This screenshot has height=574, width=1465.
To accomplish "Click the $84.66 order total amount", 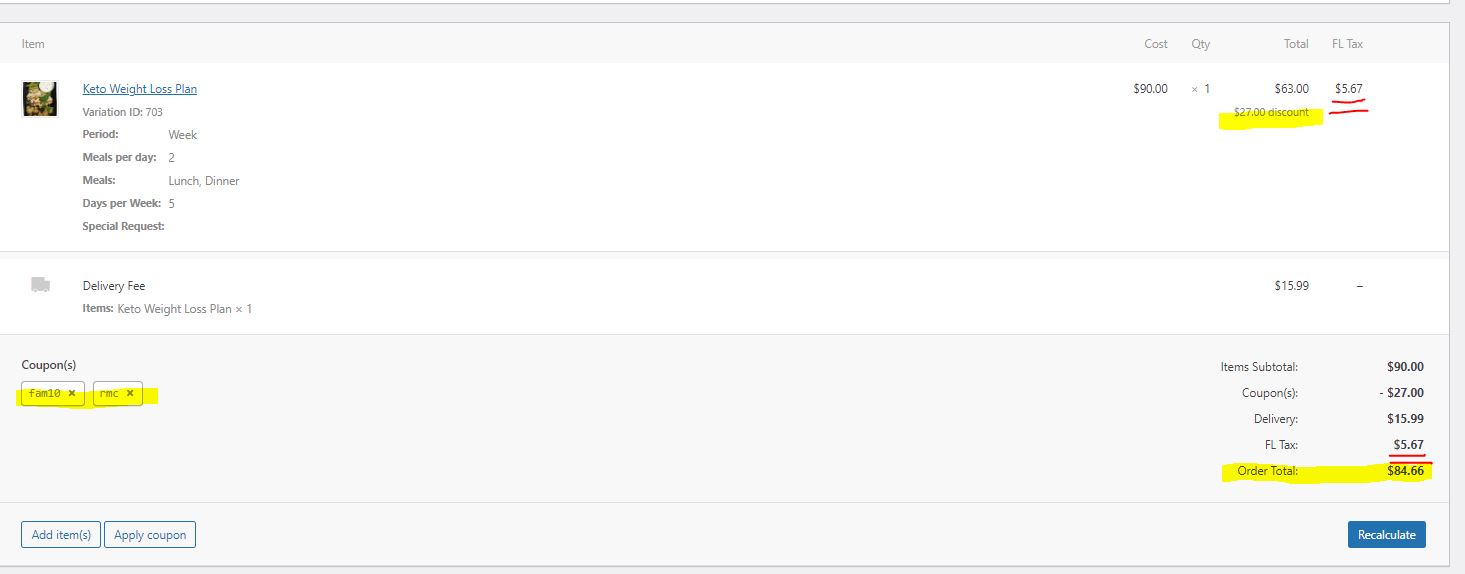I will click(1405, 471).
